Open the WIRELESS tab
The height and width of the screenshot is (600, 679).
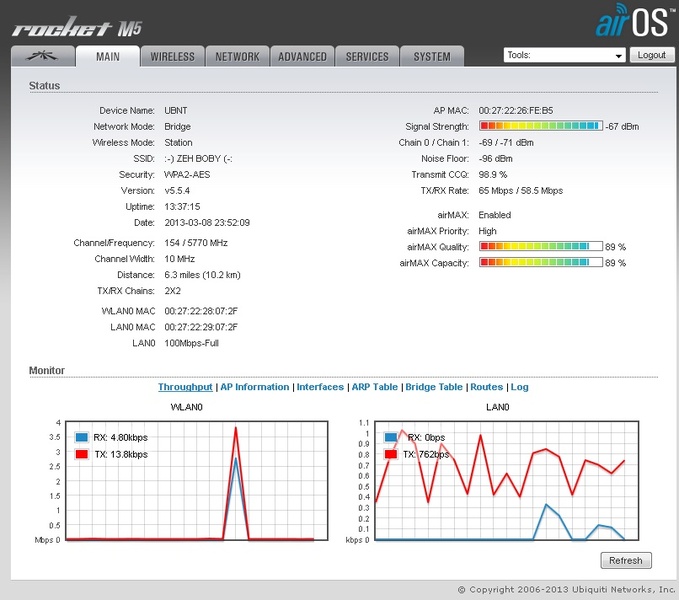[x=172, y=57]
